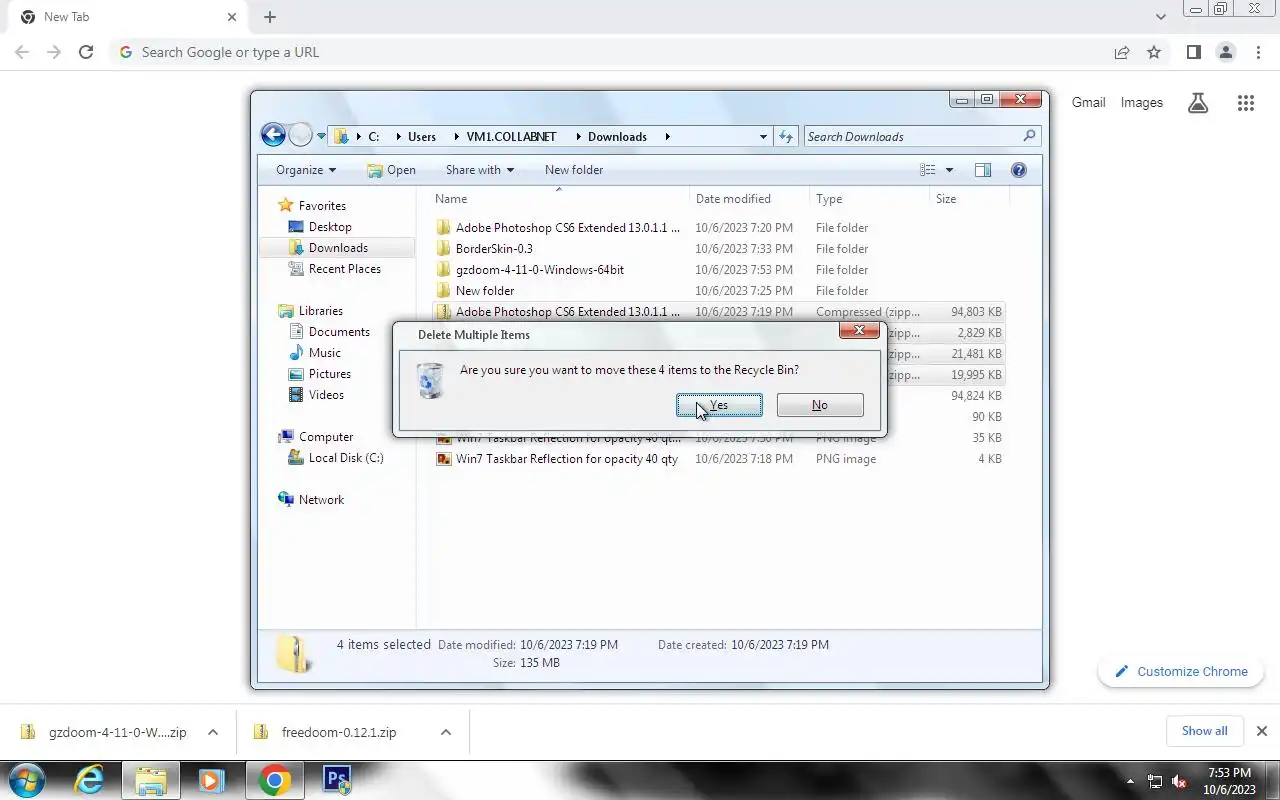Select the BorderSkin-0.3 folder
This screenshot has height=800, width=1280.
click(494, 249)
